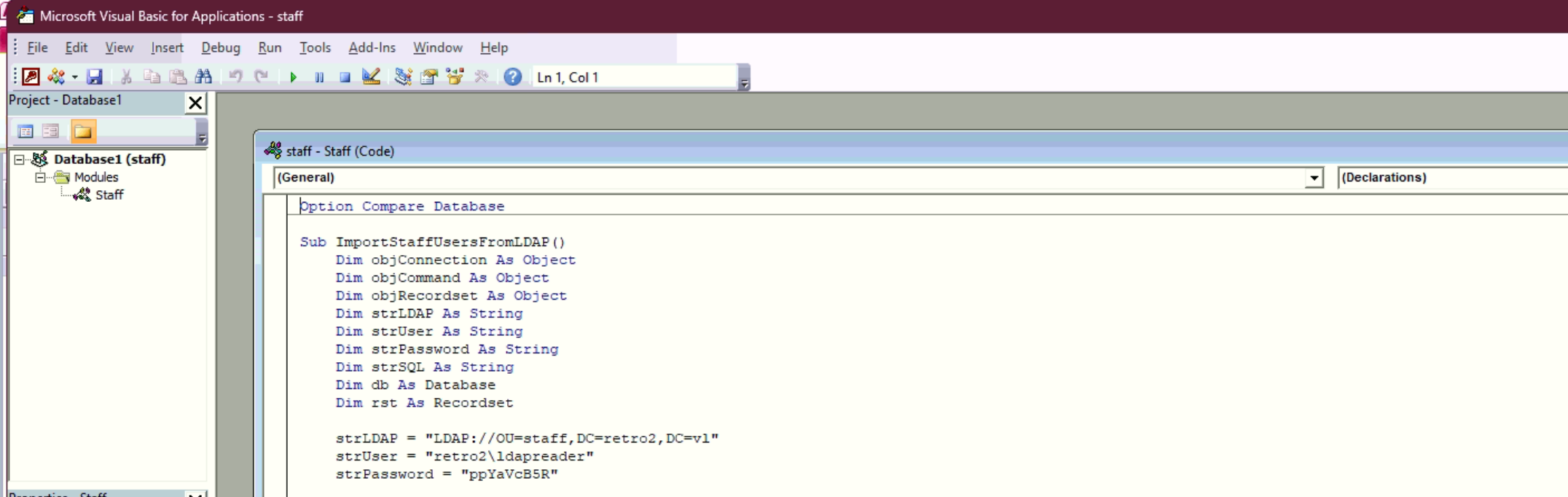This screenshot has width=1568, height=497.
Task: Open the Project Explorer icon
Action: pos(403,77)
